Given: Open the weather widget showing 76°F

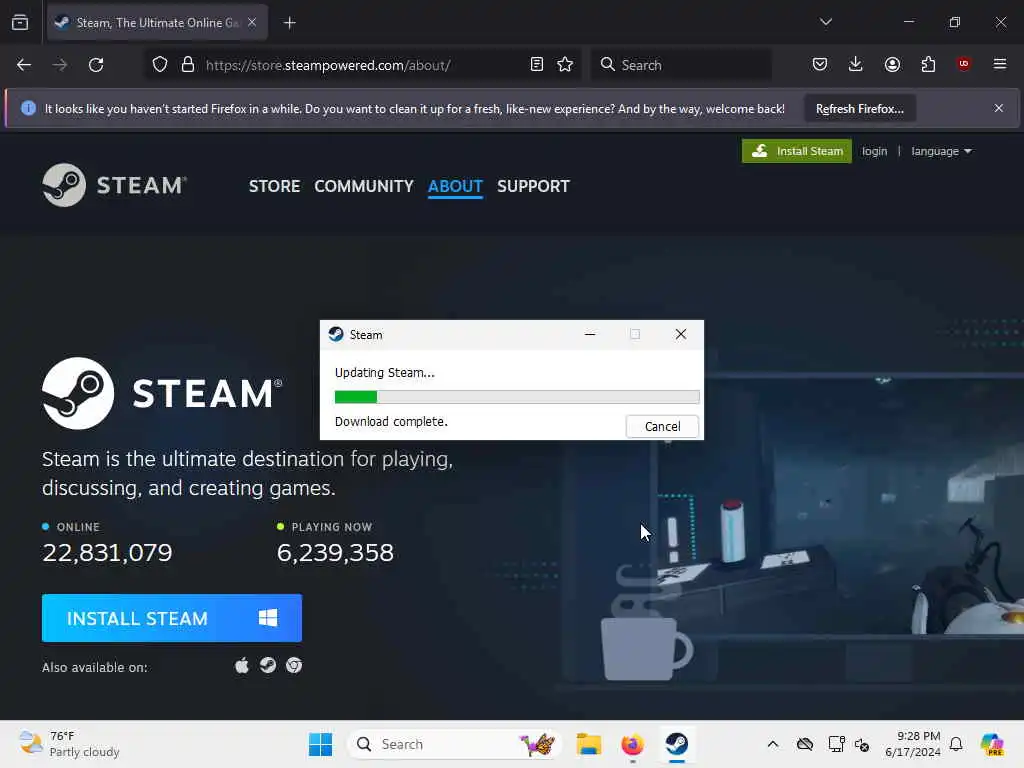Looking at the screenshot, I should (69, 744).
